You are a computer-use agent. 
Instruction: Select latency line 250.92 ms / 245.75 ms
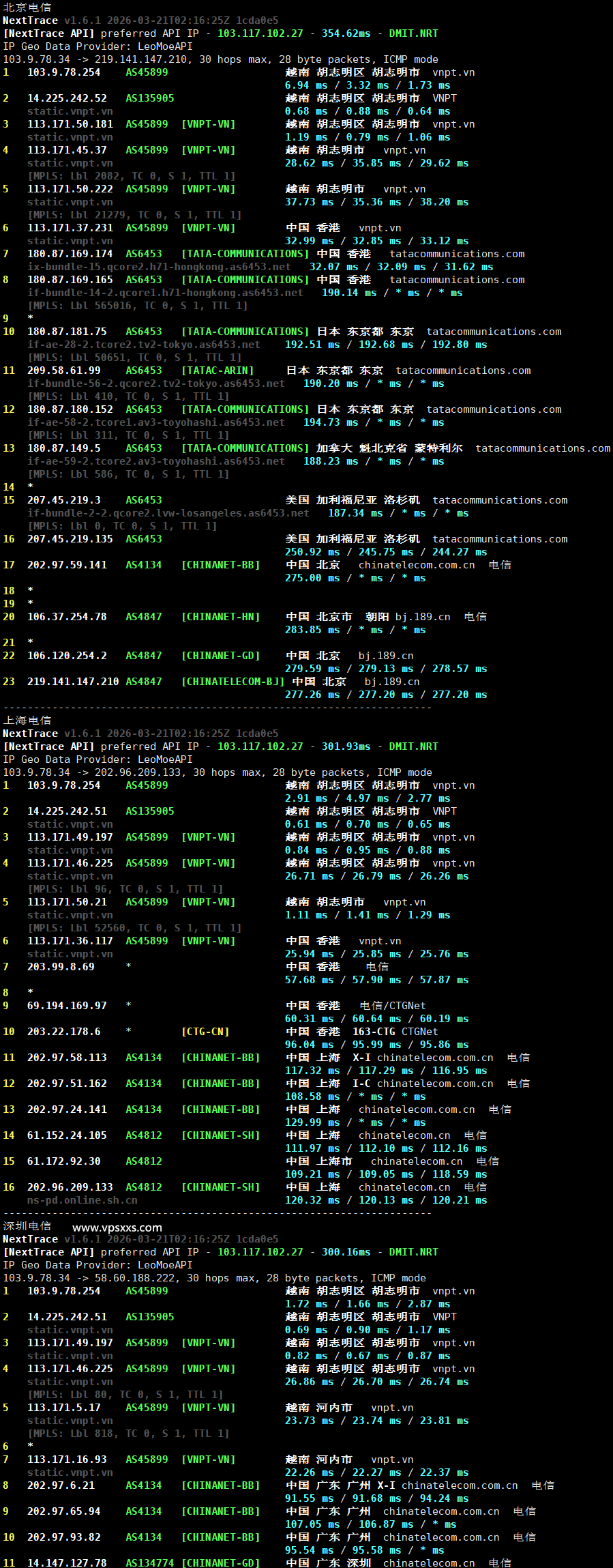(386, 552)
